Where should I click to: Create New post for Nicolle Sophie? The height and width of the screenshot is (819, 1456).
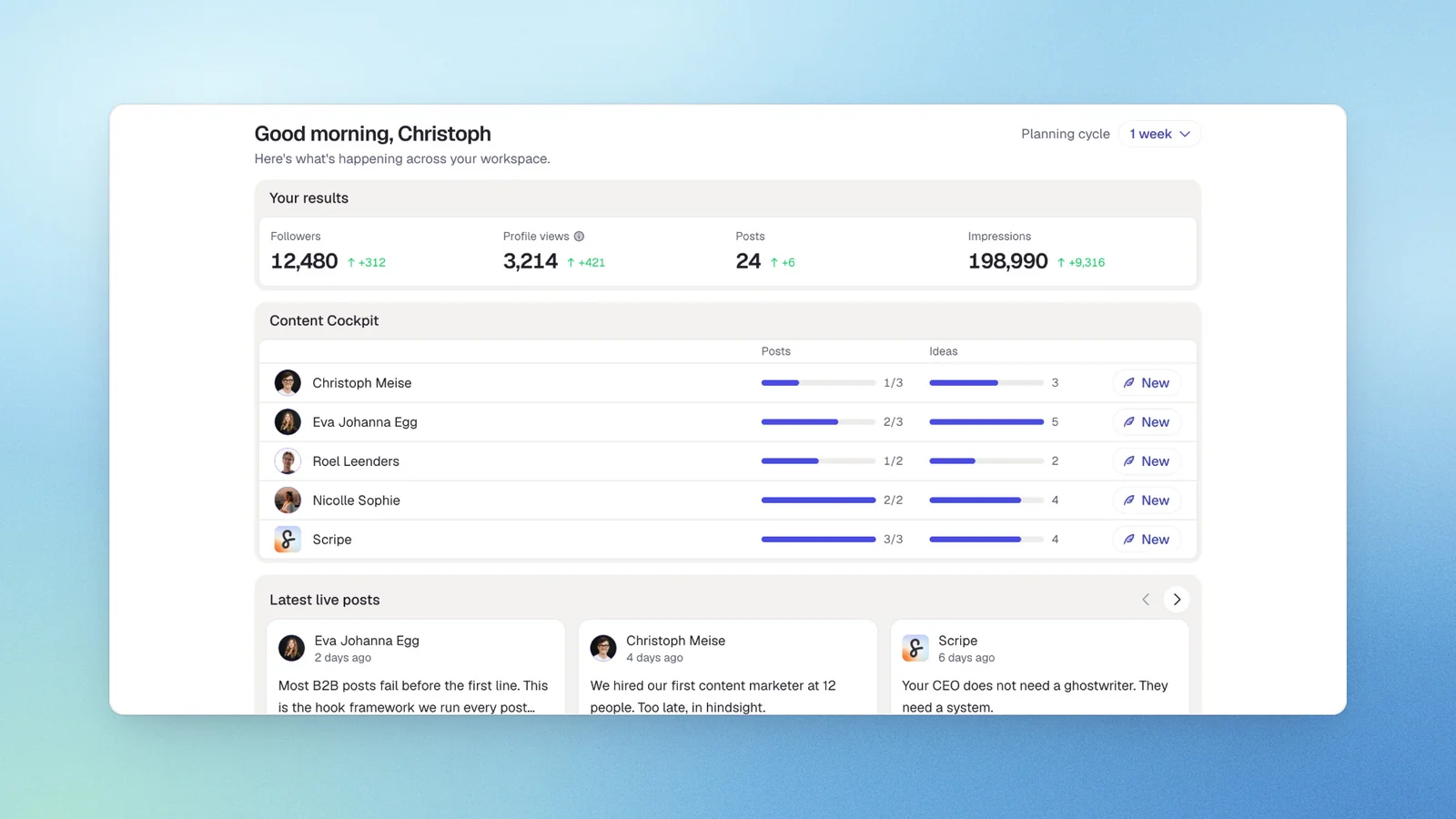1147,500
